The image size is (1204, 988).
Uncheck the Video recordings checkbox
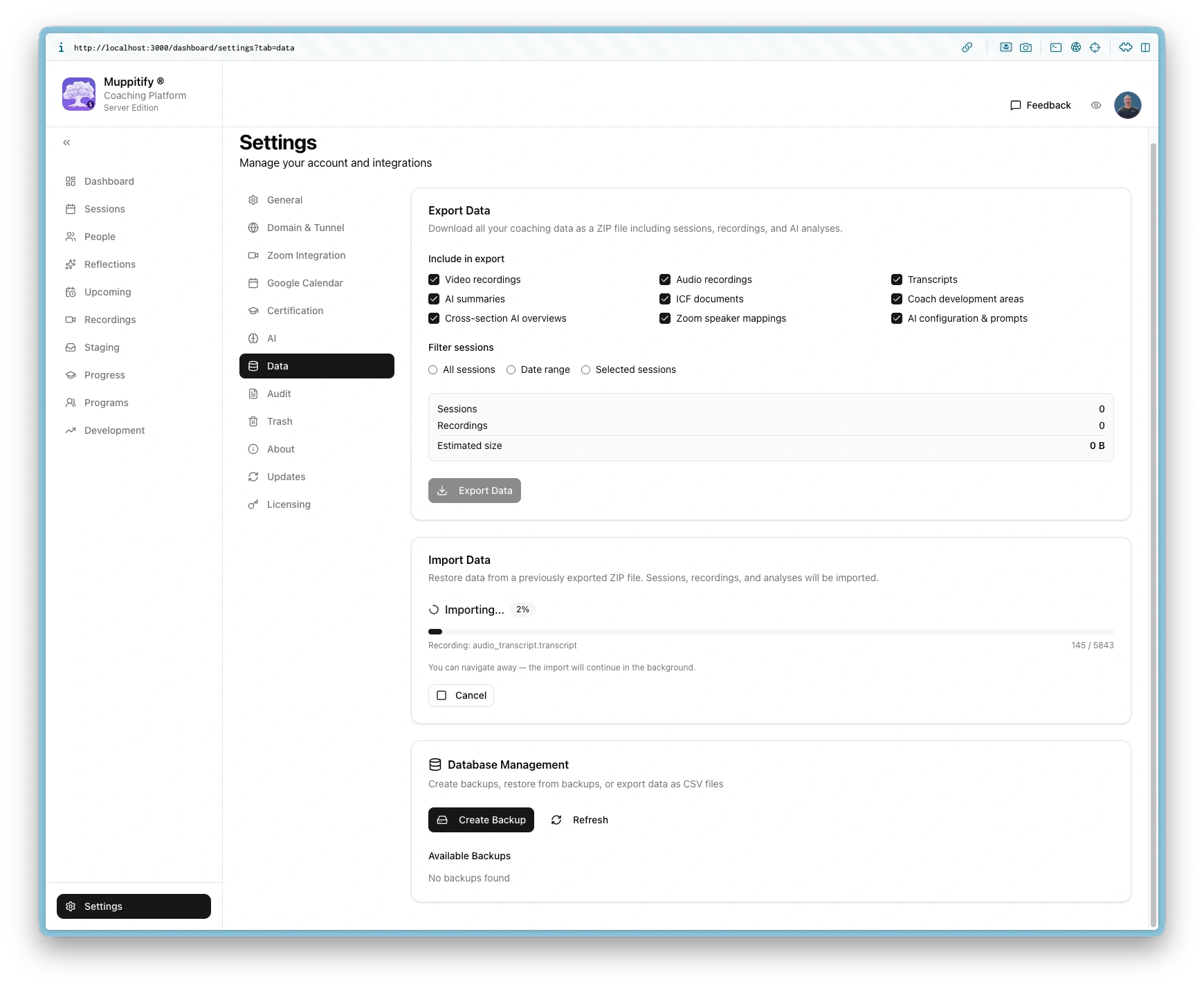point(434,280)
